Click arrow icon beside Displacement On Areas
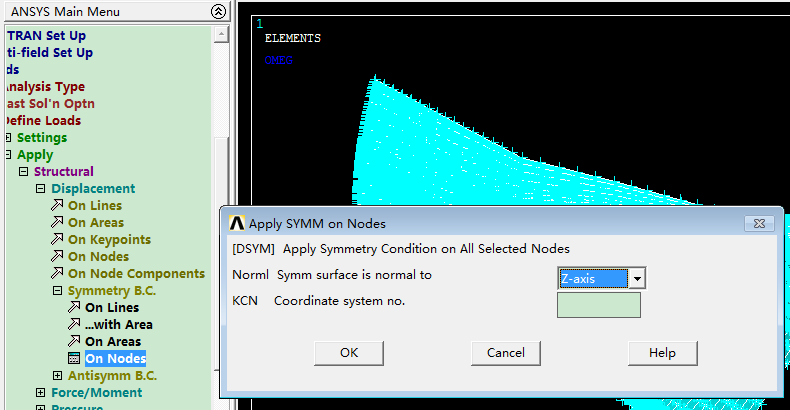 coord(57,222)
